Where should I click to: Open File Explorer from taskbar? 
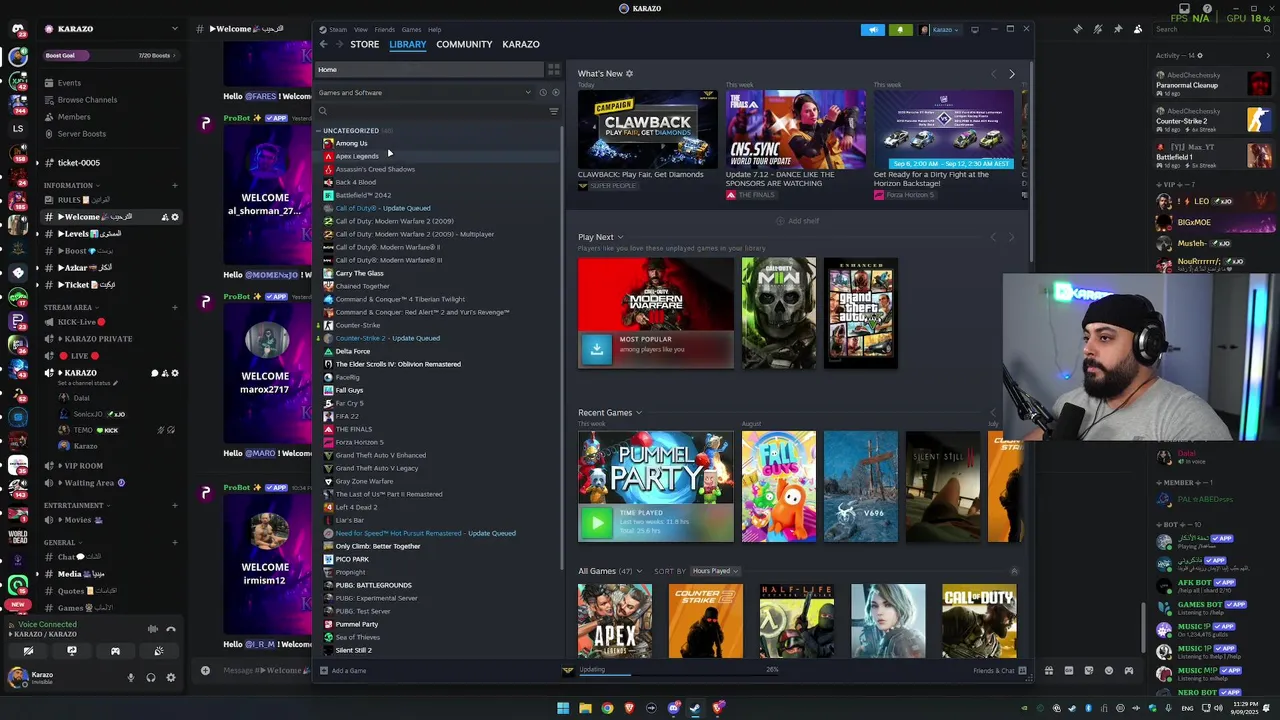tap(585, 708)
